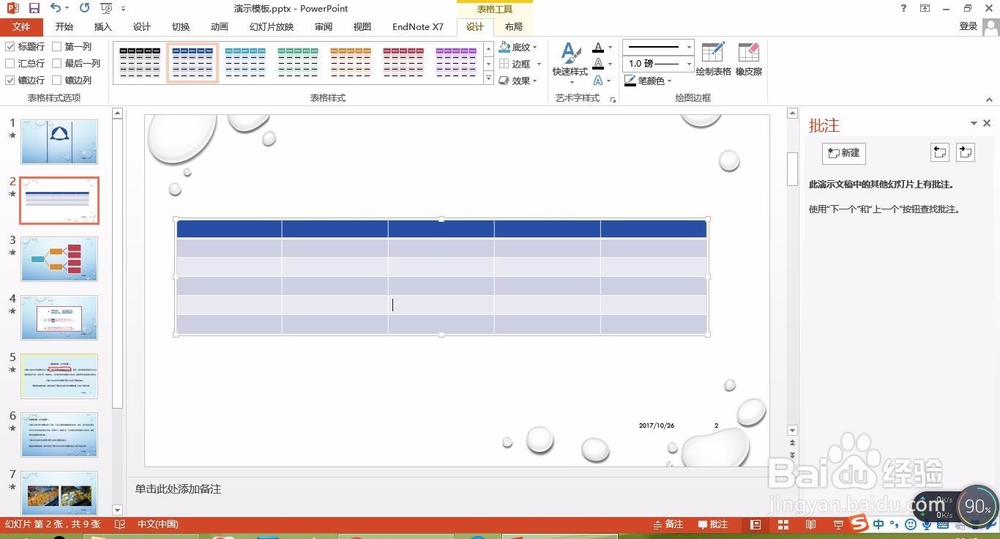
Task: Click 中文(中国) language in status bar
Action: (x=158, y=524)
